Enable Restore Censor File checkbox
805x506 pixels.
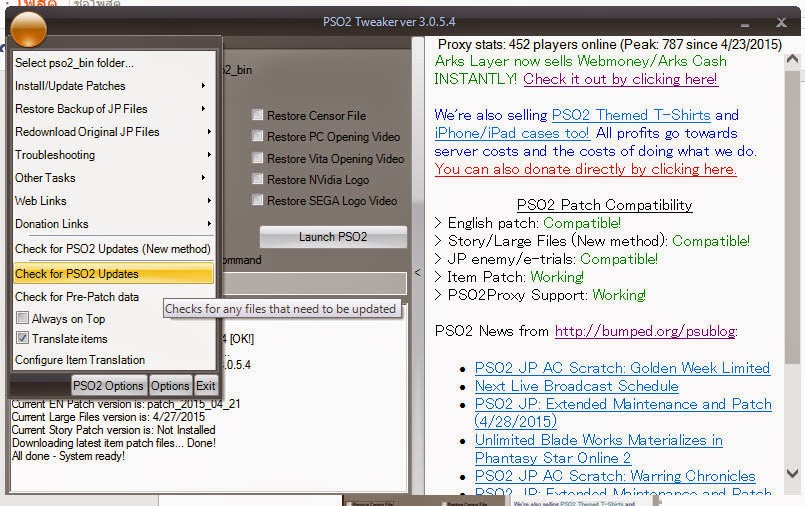[258, 114]
